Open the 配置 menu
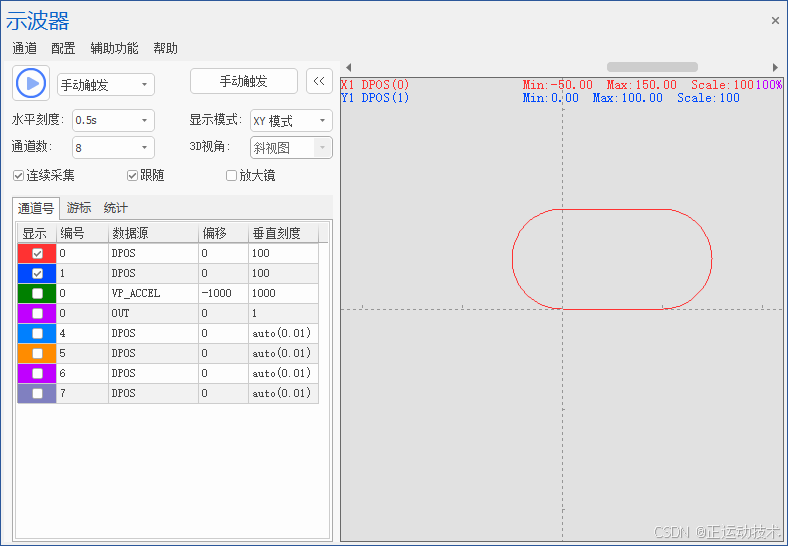The image size is (788, 546). click(x=63, y=48)
